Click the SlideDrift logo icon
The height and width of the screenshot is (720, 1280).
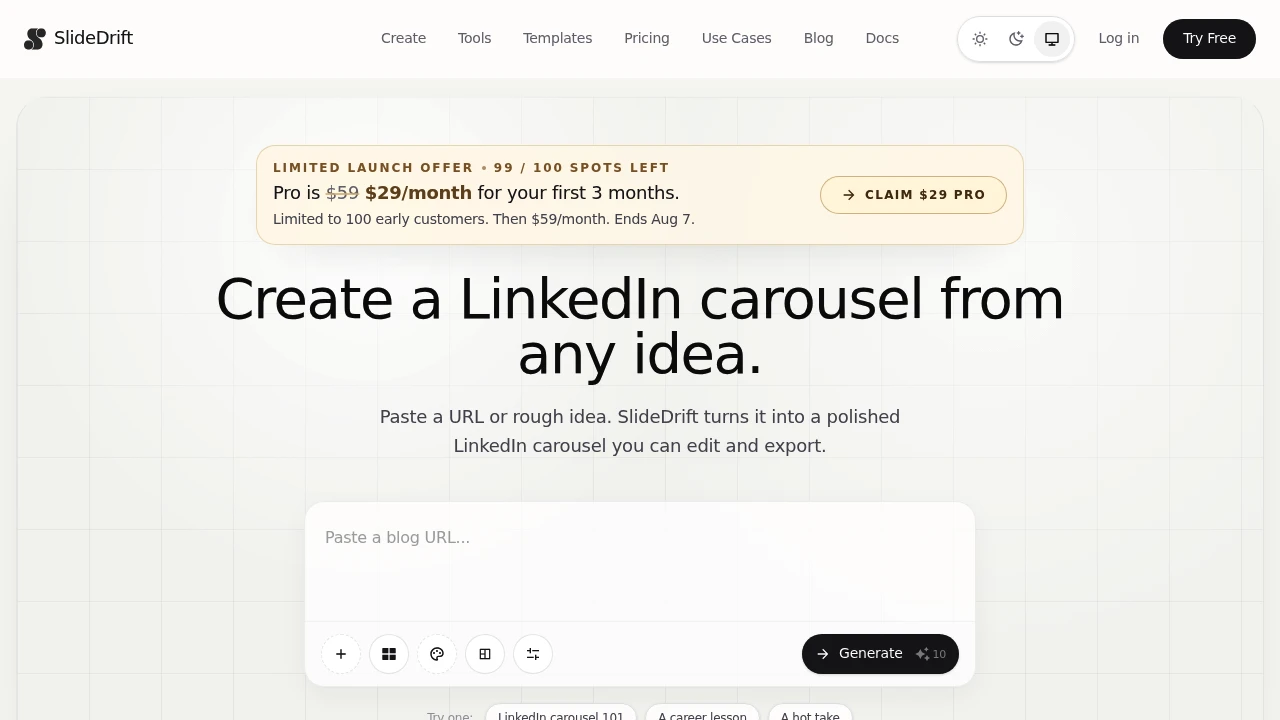pos(35,39)
